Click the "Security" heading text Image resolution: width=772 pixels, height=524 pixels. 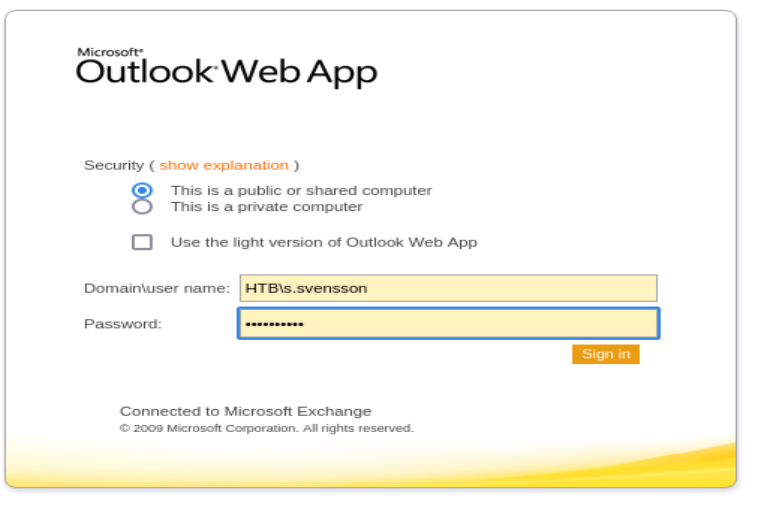pyautogui.click(x=114, y=165)
